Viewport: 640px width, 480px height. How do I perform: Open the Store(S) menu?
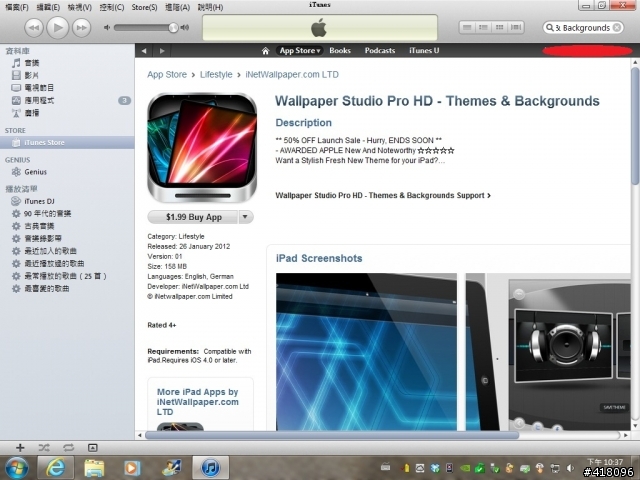pyautogui.click(x=144, y=7)
